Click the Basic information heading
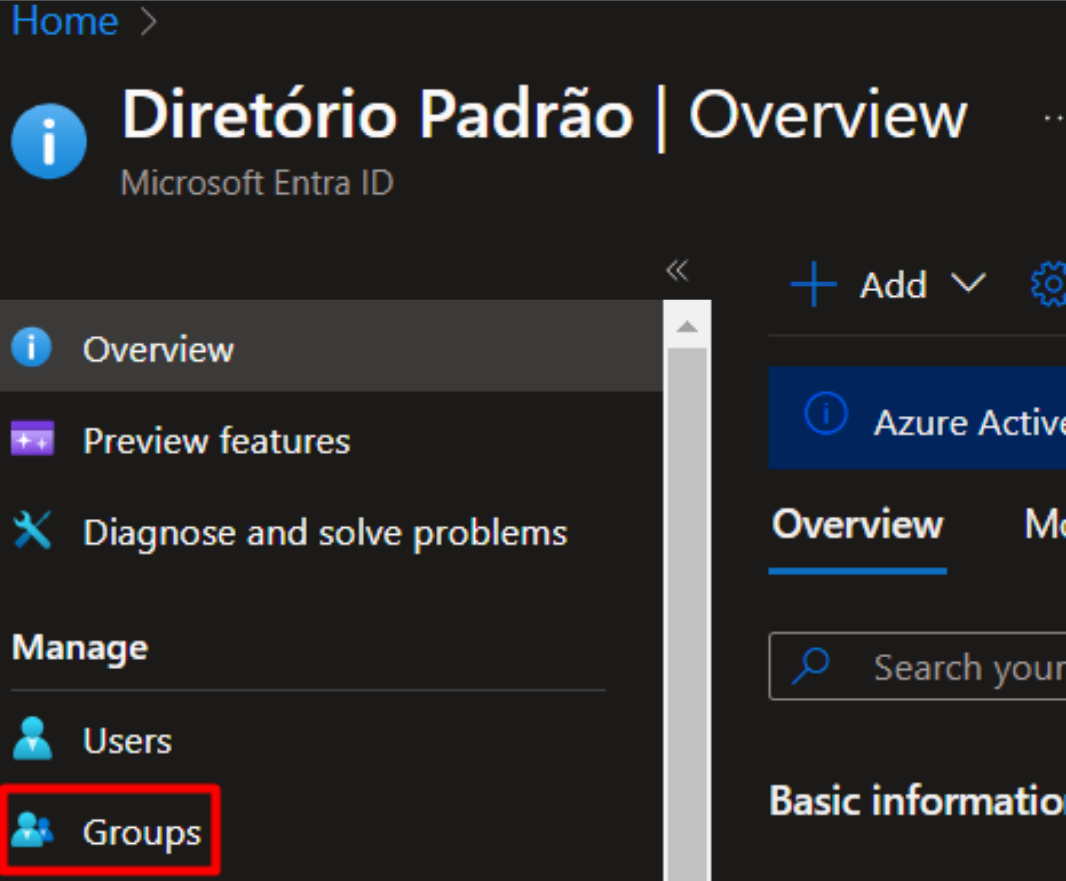The image size is (1066, 881). (x=917, y=799)
